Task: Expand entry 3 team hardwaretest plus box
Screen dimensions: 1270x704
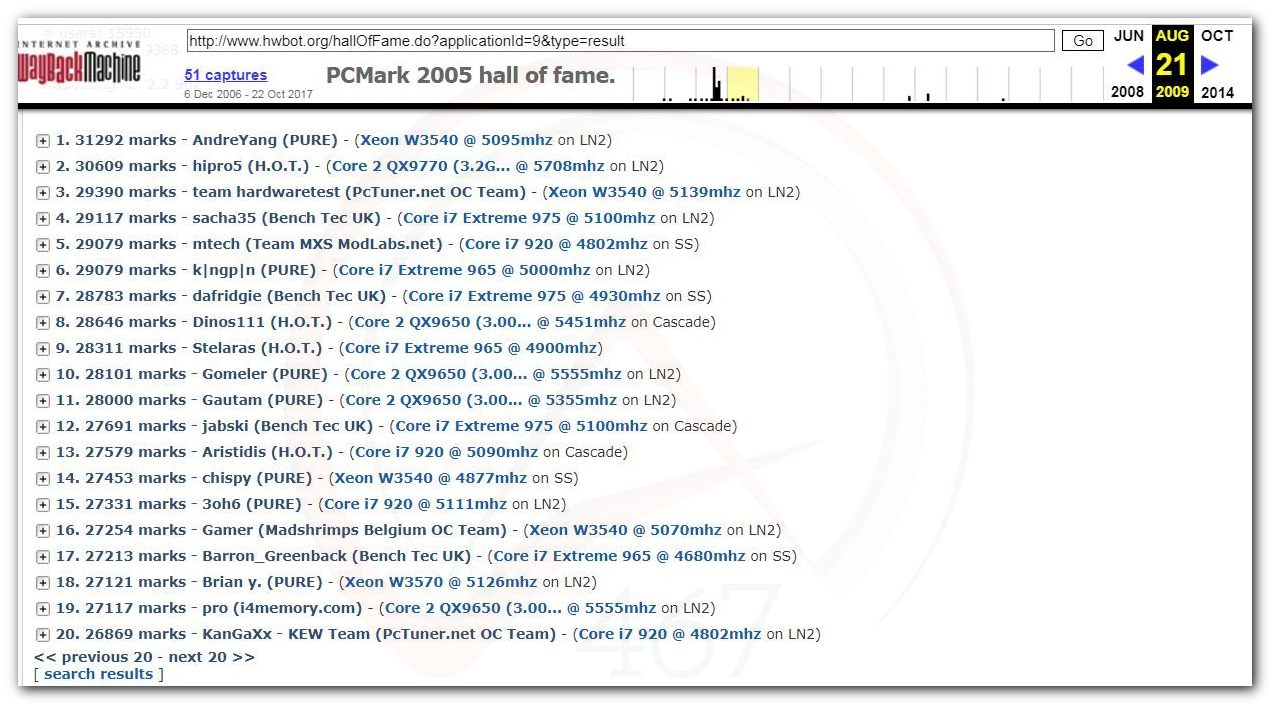Action: [43, 193]
